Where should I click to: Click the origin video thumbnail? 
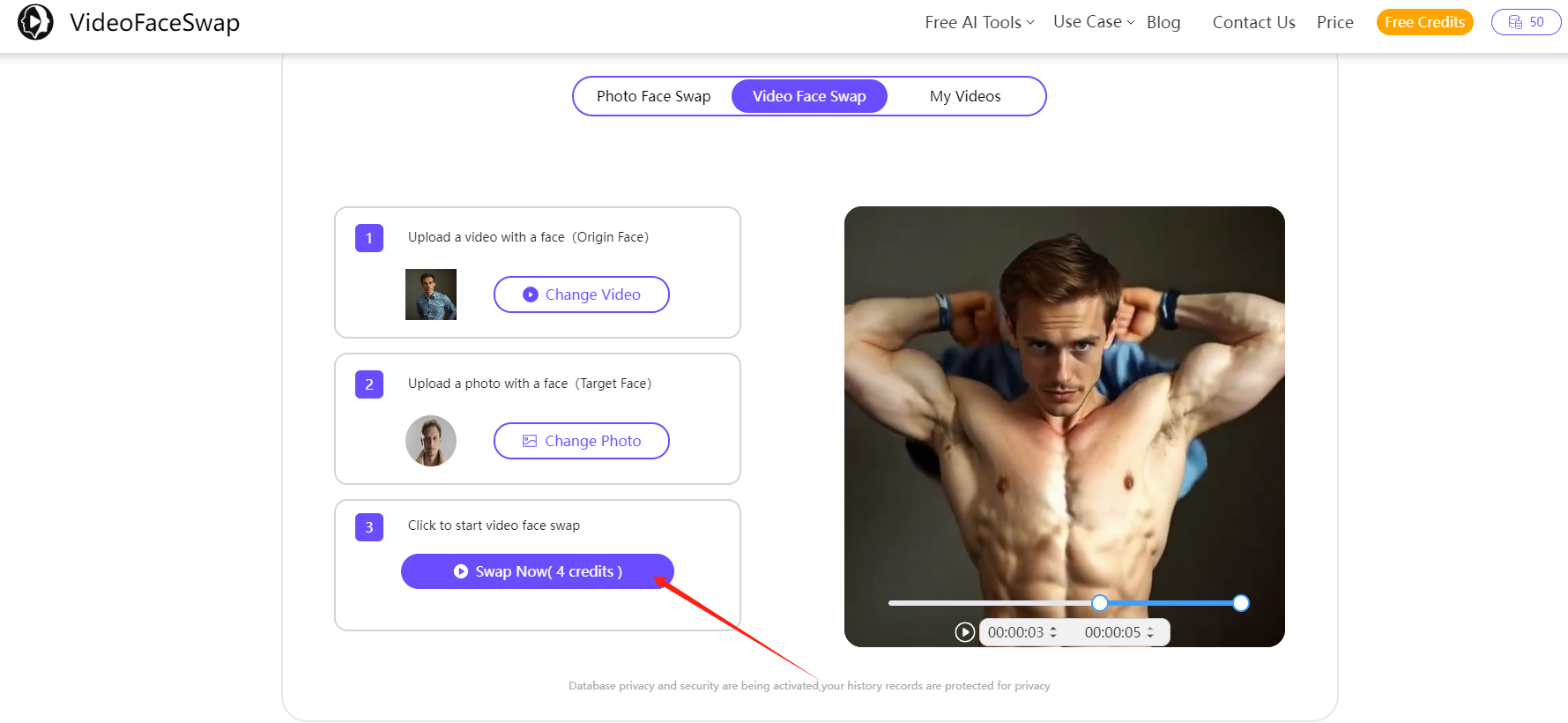431,294
